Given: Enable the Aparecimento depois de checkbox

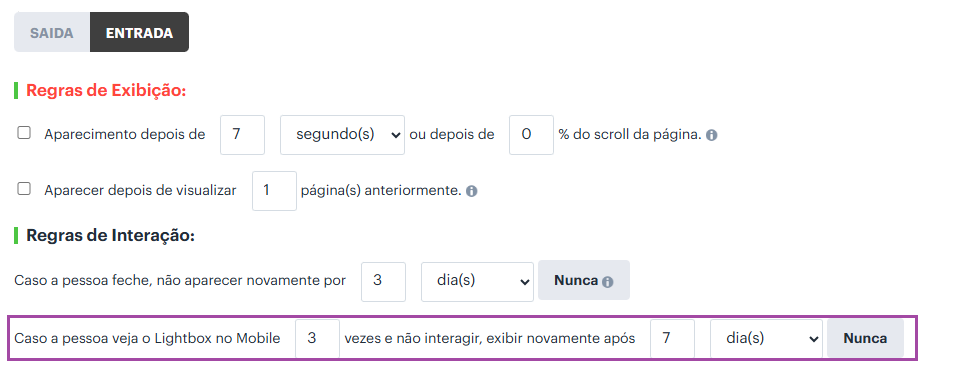Looking at the screenshot, I should (24, 133).
